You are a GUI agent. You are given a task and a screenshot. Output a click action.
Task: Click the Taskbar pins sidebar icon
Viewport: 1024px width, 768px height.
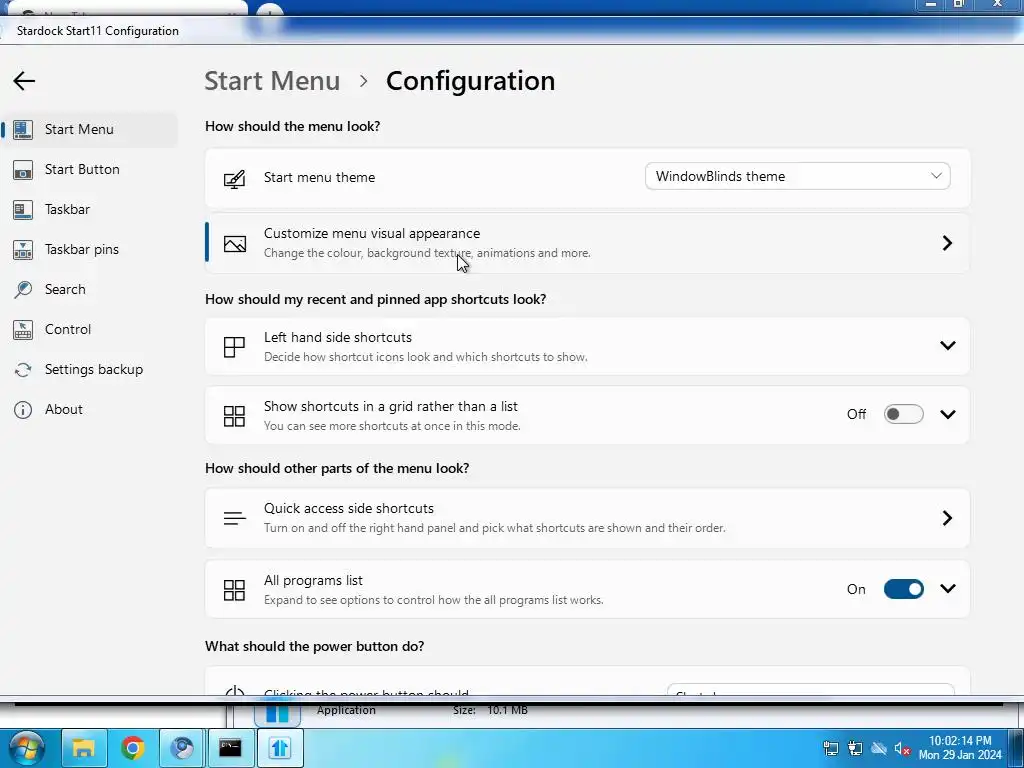[x=23, y=249]
